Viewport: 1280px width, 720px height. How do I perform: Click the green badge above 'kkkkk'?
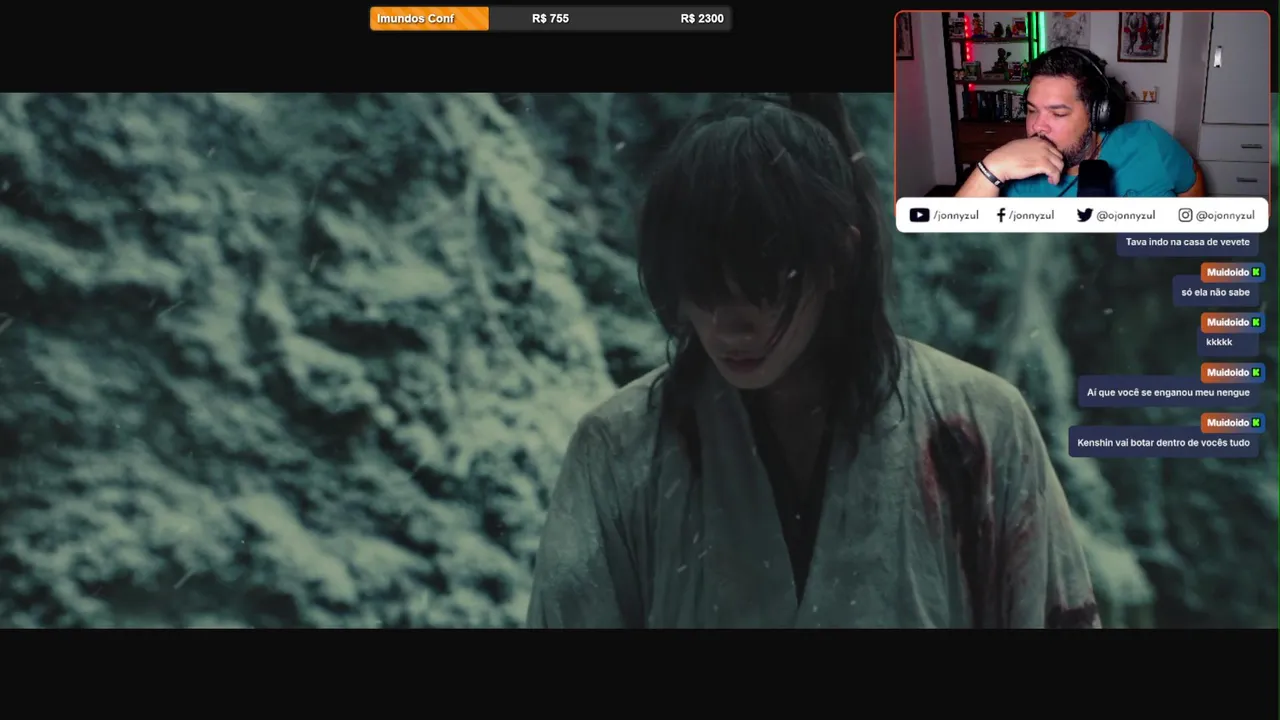pos(1257,322)
